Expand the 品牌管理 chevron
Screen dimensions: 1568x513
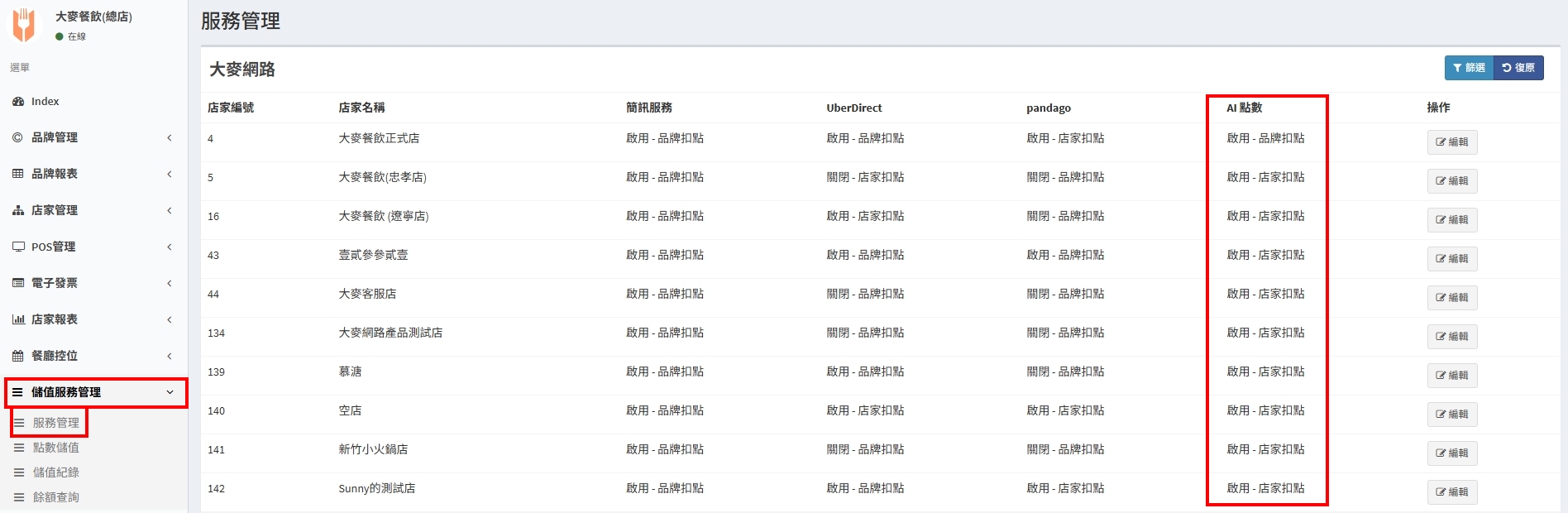[170, 137]
